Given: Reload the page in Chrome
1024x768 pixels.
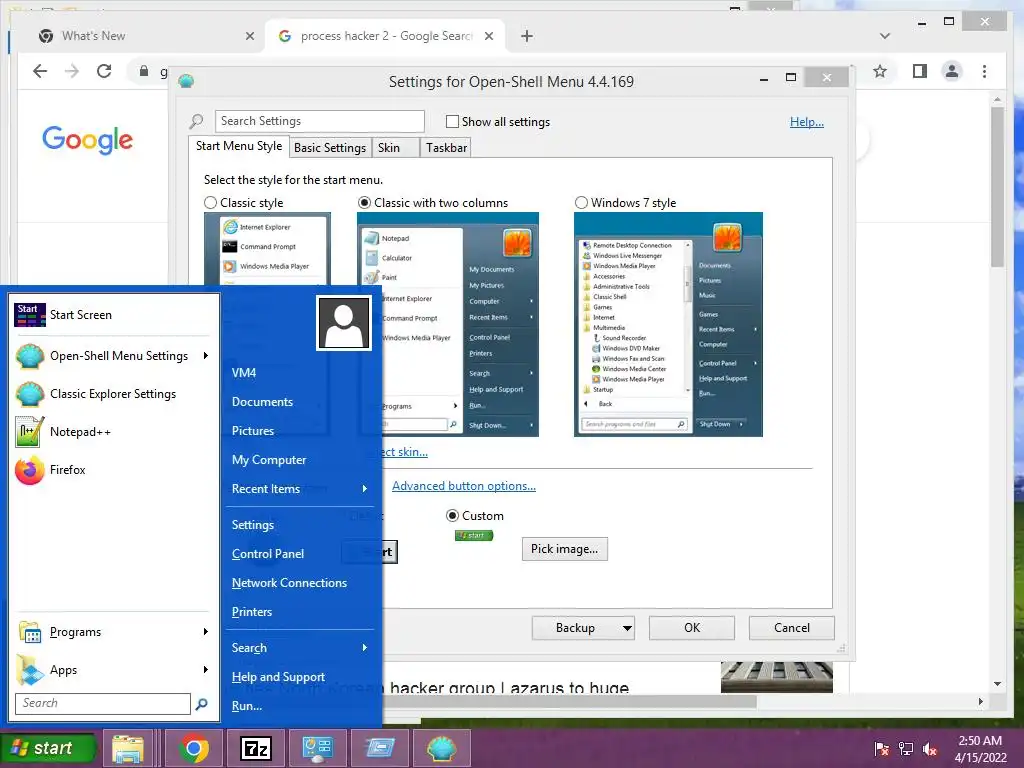Looking at the screenshot, I should click(x=104, y=71).
